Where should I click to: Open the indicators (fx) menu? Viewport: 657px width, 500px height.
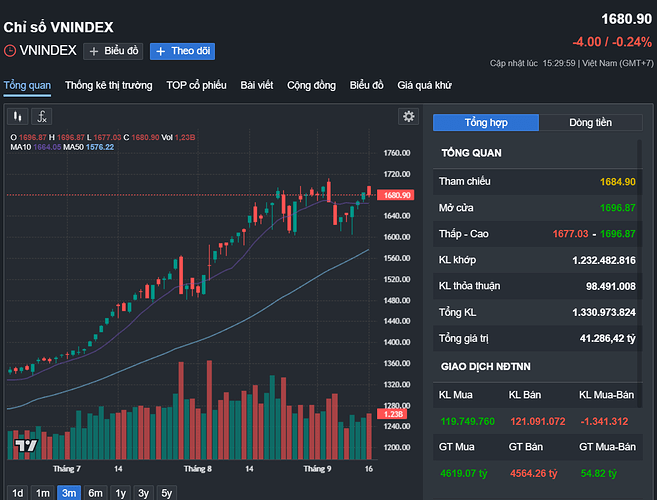coord(42,116)
